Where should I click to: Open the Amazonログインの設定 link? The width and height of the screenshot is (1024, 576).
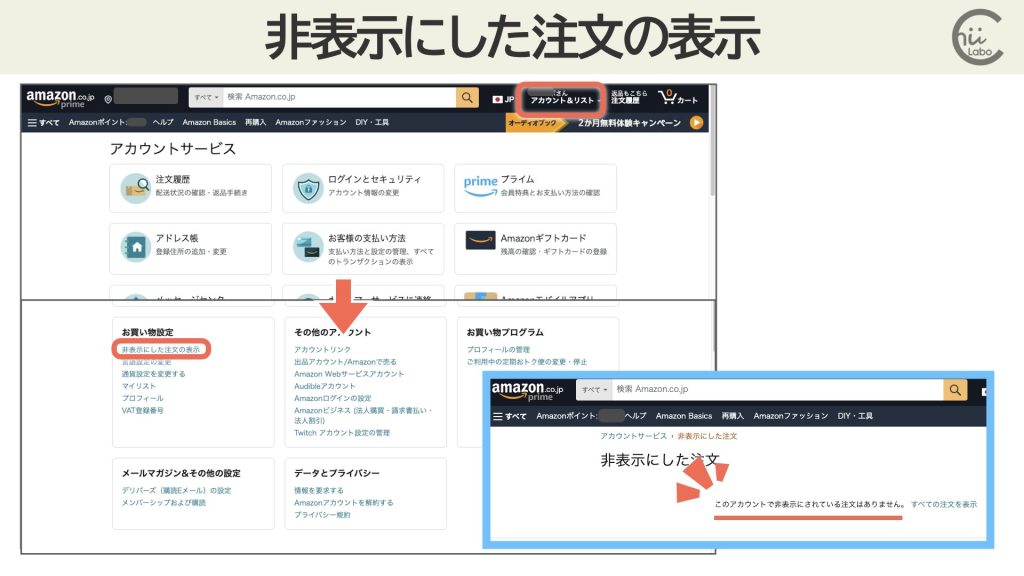(332, 398)
